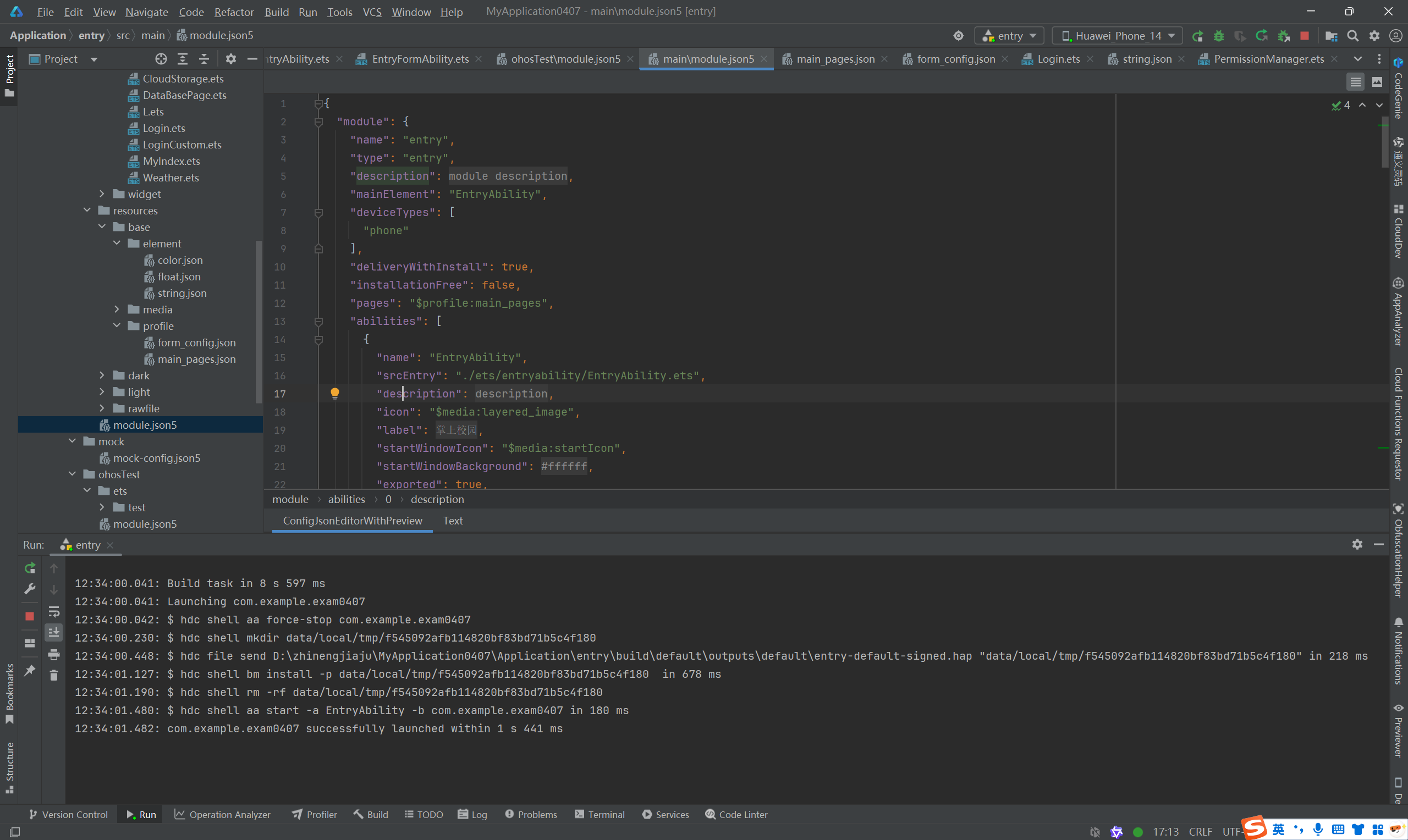Open IDE settings gear in the top toolbar
This screenshot has height=840, width=1408.
[x=1374, y=36]
